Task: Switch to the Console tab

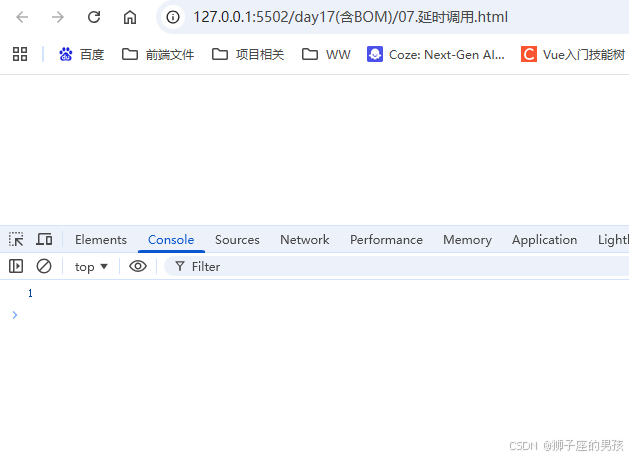Action: tap(171, 240)
